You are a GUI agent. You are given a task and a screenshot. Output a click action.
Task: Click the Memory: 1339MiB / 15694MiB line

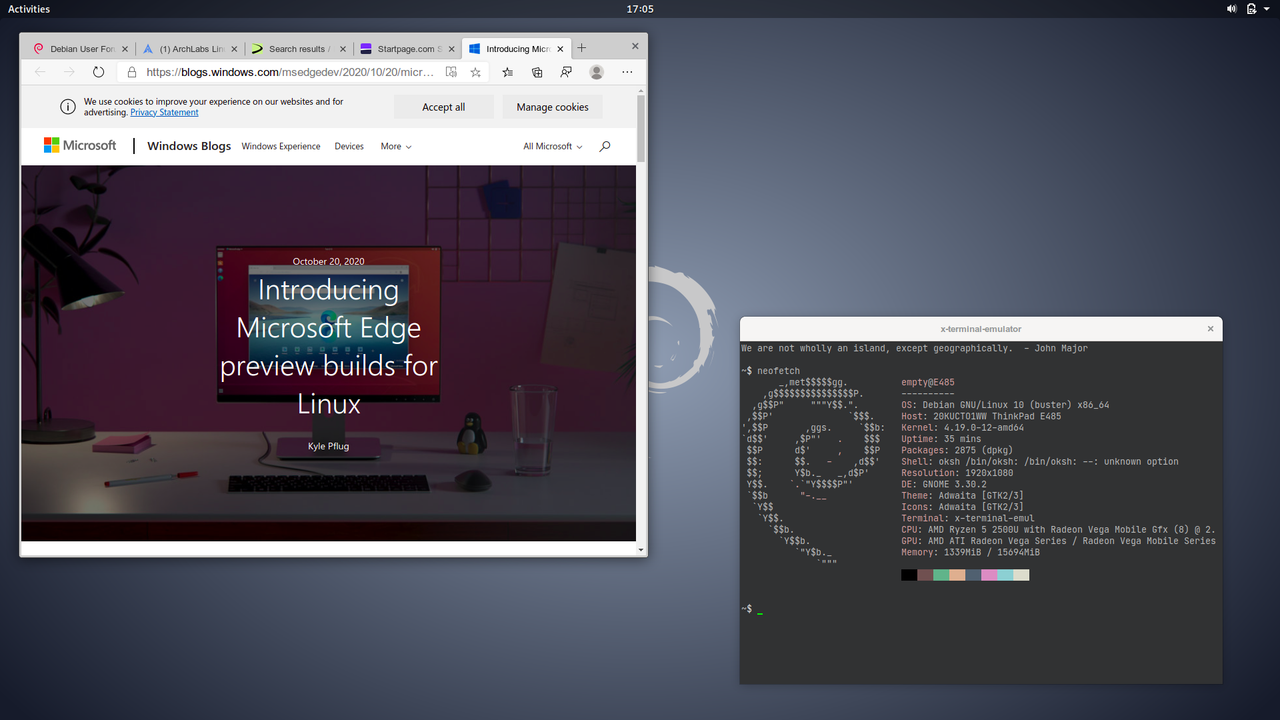coord(970,552)
